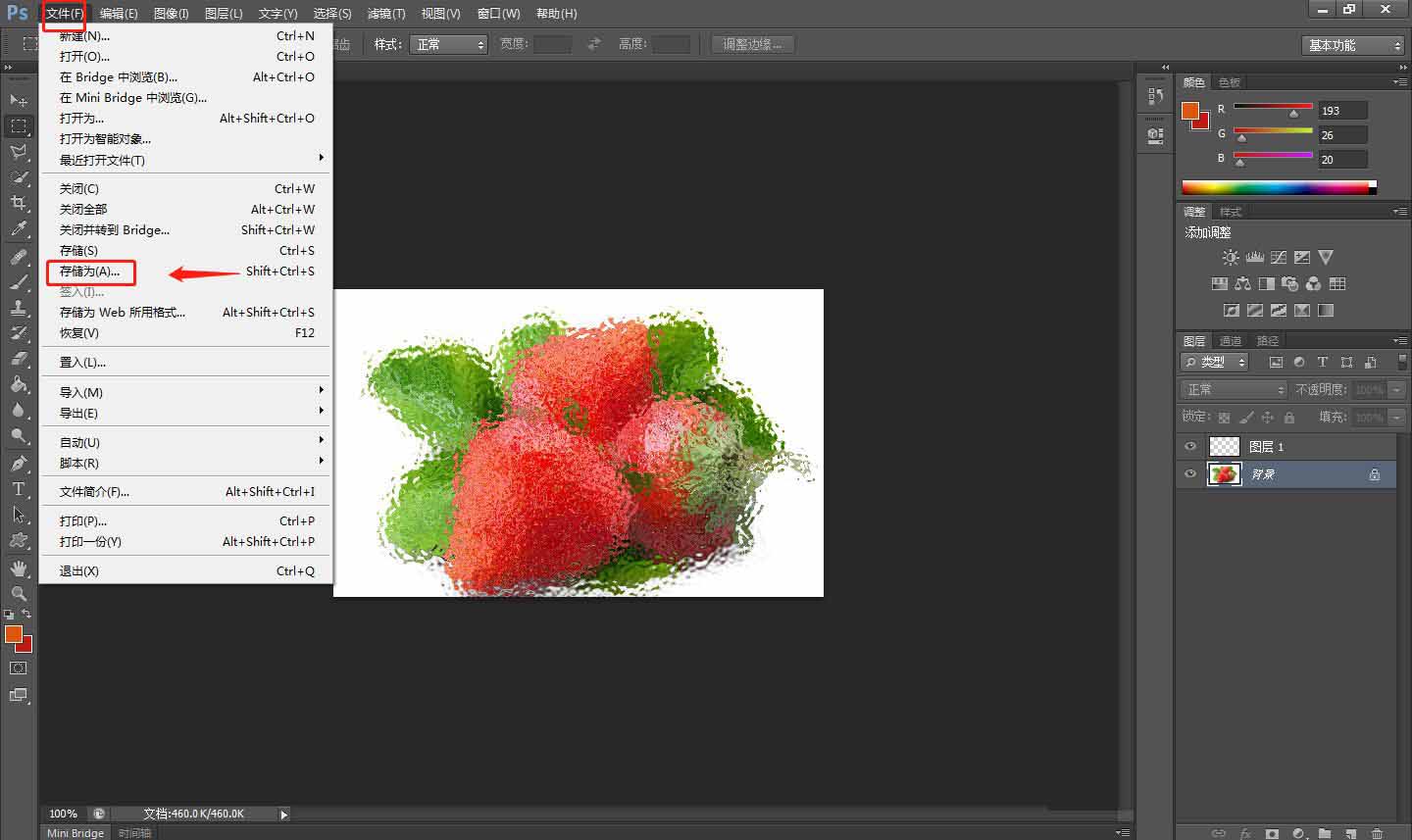Click 存储为 Web 所用格式 menu entry
This screenshot has width=1412, height=840.
pyautogui.click(x=123, y=313)
